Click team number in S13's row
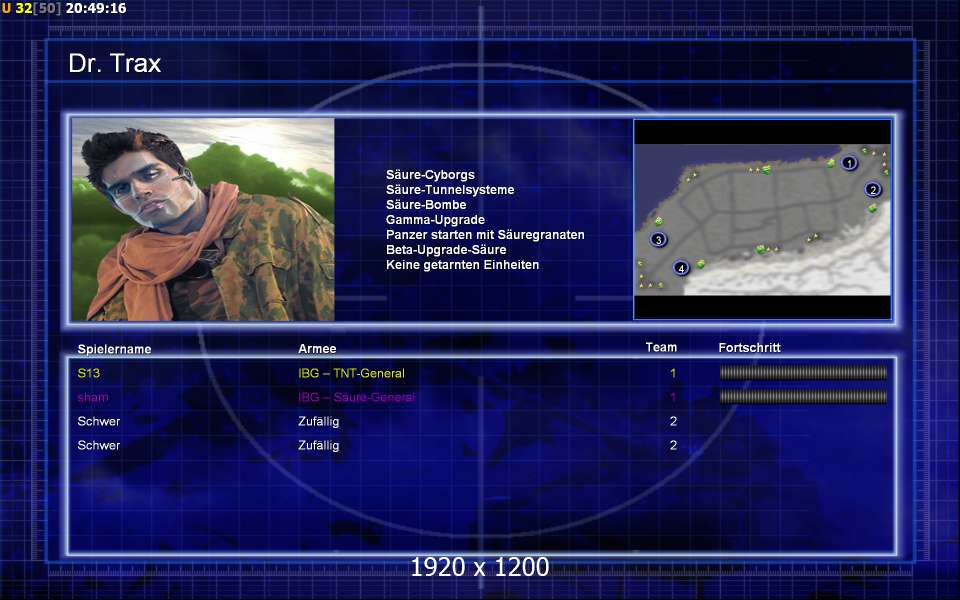 (x=673, y=373)
